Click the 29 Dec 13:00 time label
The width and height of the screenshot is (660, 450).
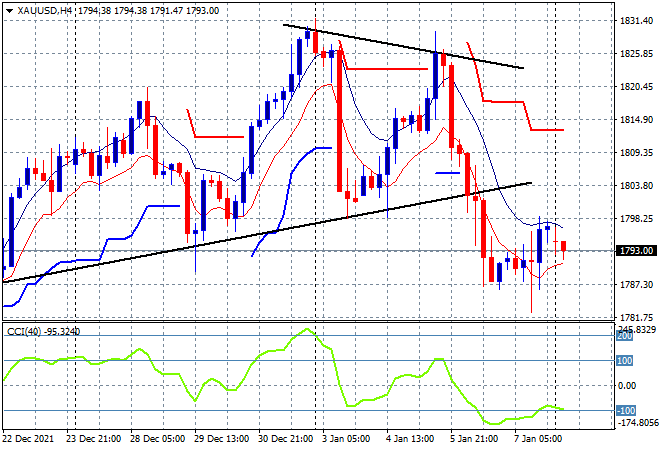[221, 439]
